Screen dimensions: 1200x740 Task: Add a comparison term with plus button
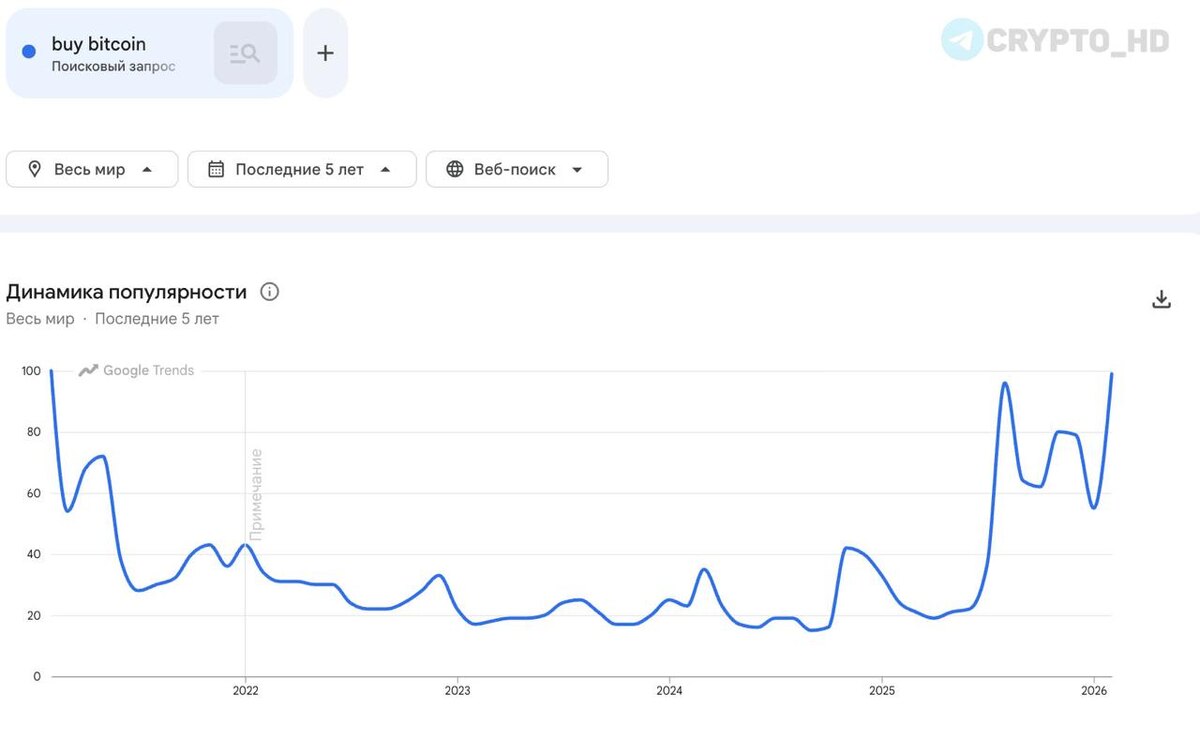[325, 53]
